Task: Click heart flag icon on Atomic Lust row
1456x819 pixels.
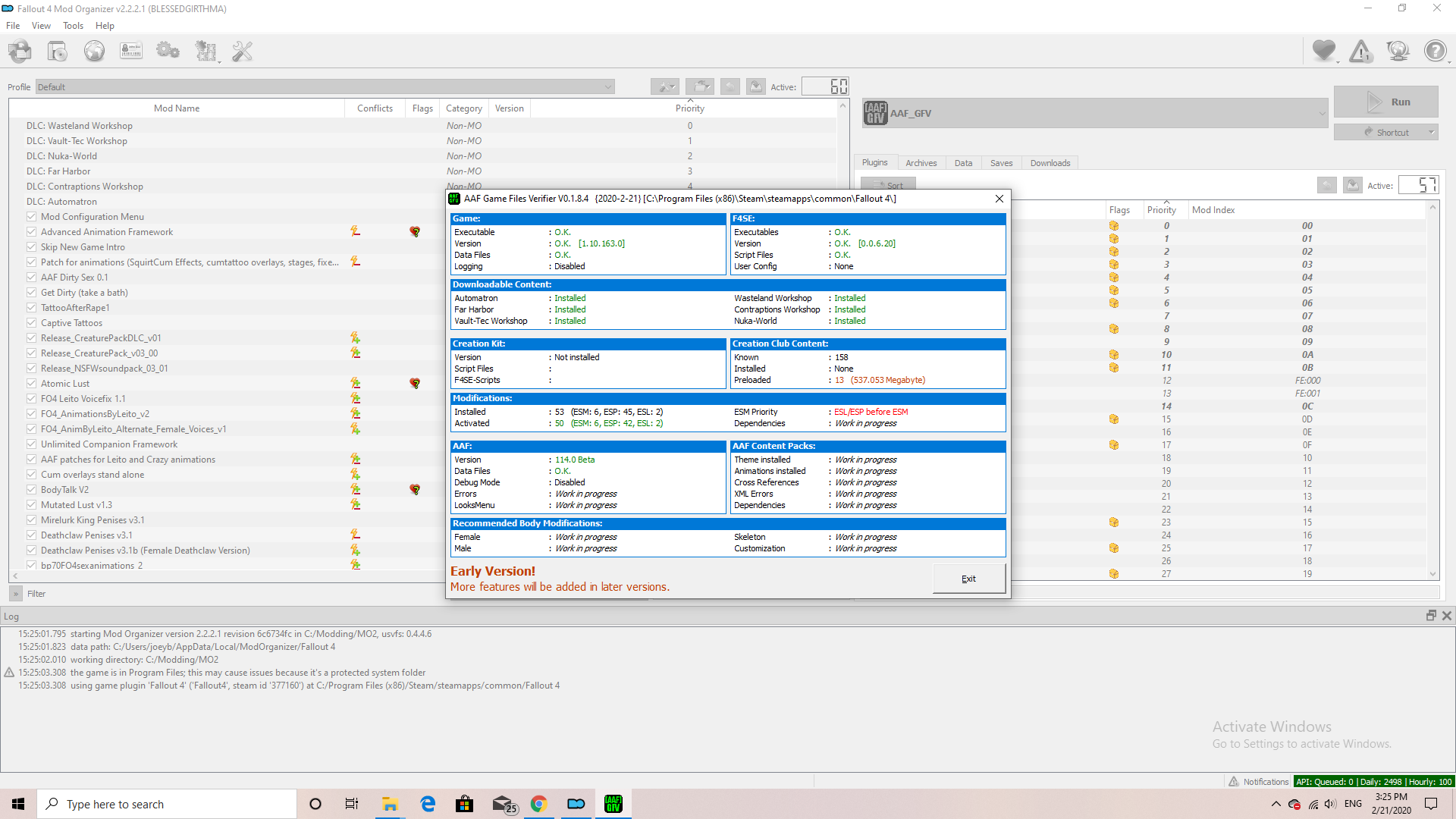Action: [415, 383]
